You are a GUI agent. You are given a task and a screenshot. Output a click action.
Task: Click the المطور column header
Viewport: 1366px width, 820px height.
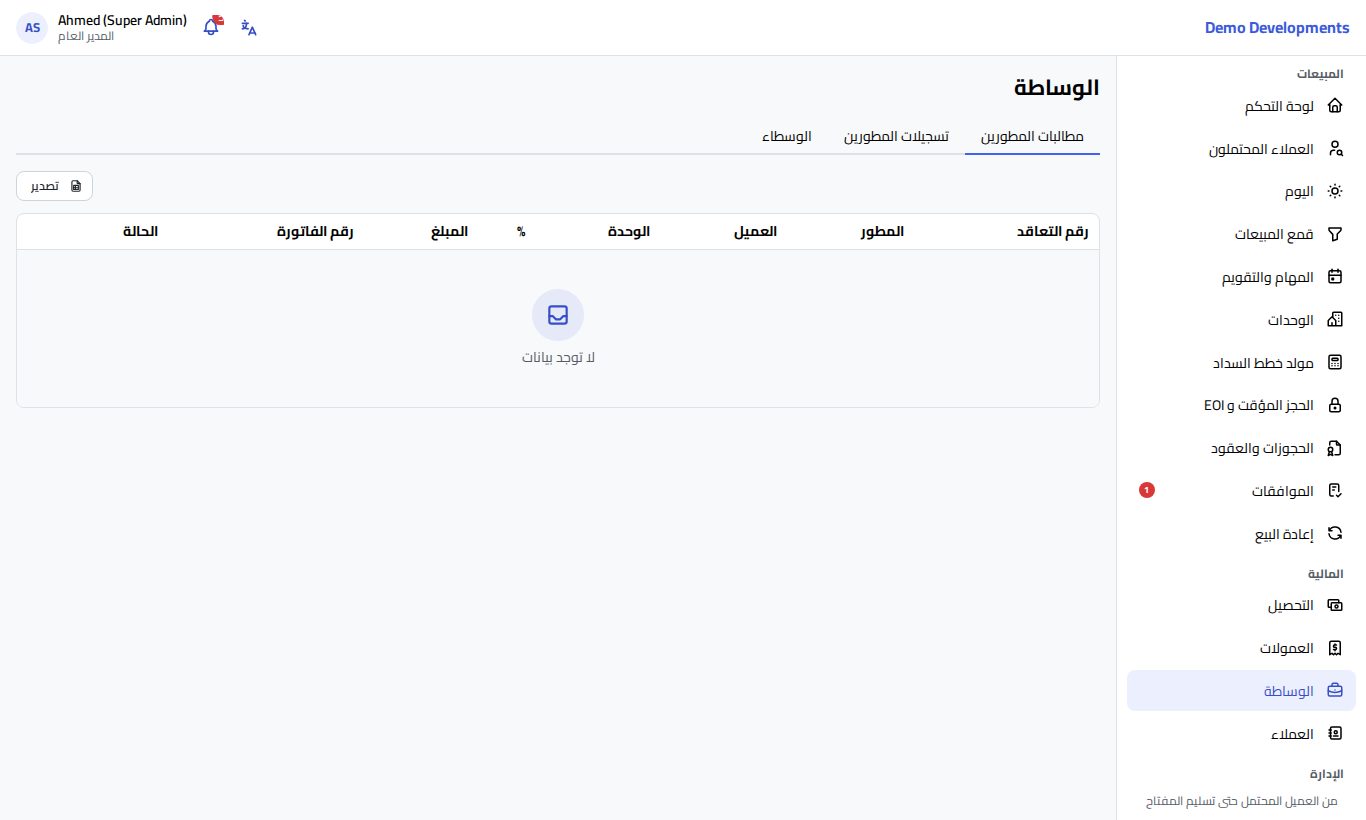(x=882, y=232)
